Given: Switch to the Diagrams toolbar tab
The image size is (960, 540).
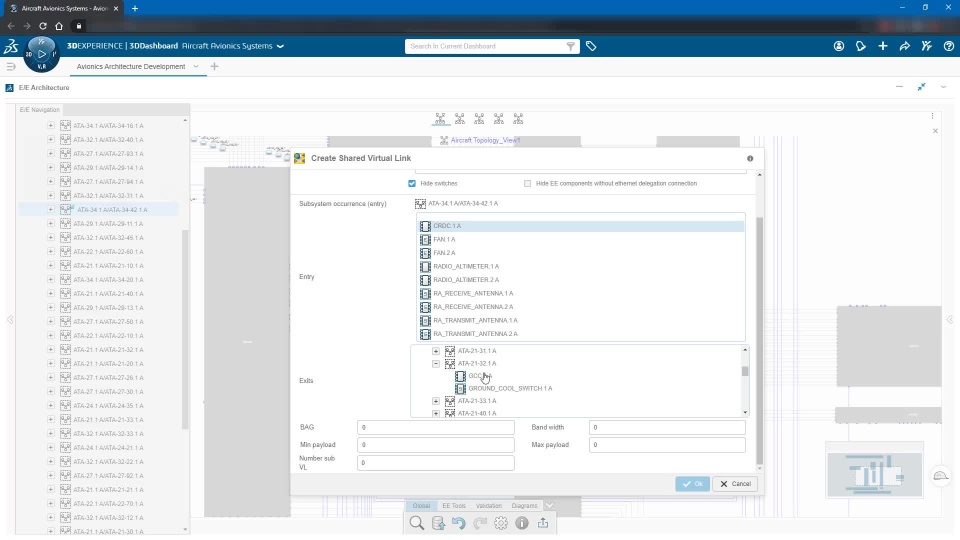Looking at the screenshot, I should point(524,506).
